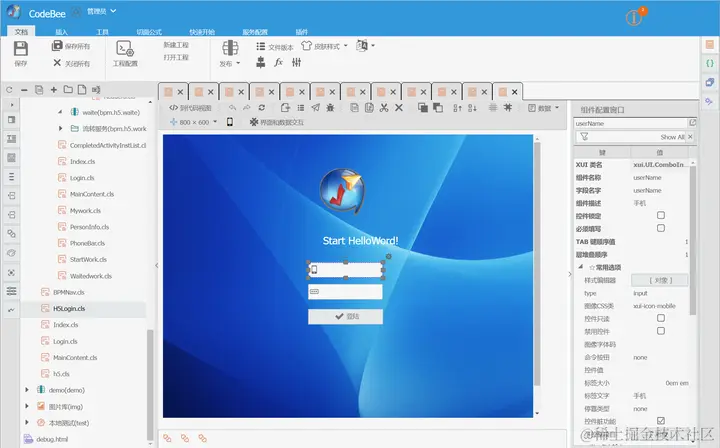This screenshot has width=720, height=448.
Task: Select the 快速开始 ribbon tab
Action: (x=202, y=32)
